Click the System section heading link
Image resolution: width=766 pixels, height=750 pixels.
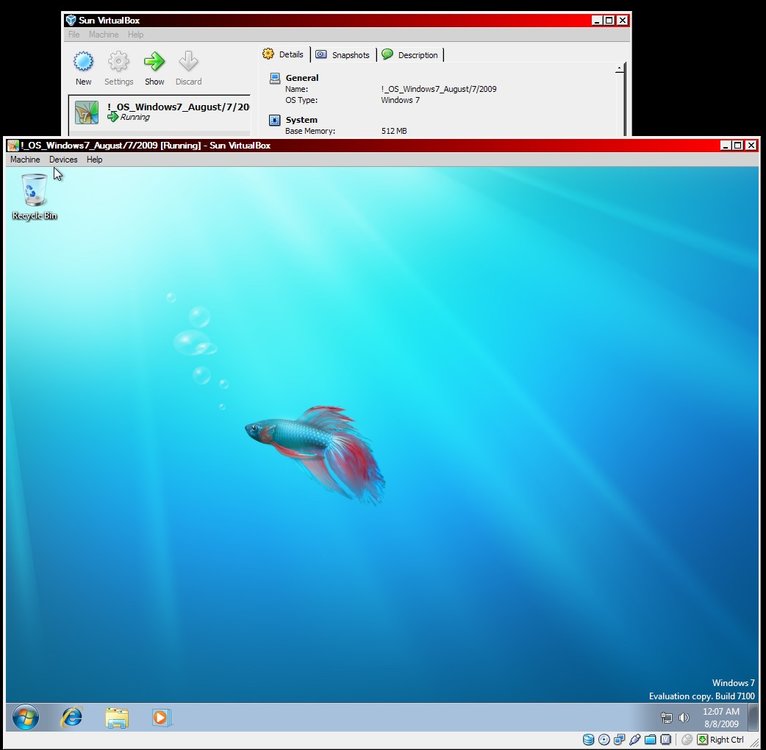click(301, 120)
